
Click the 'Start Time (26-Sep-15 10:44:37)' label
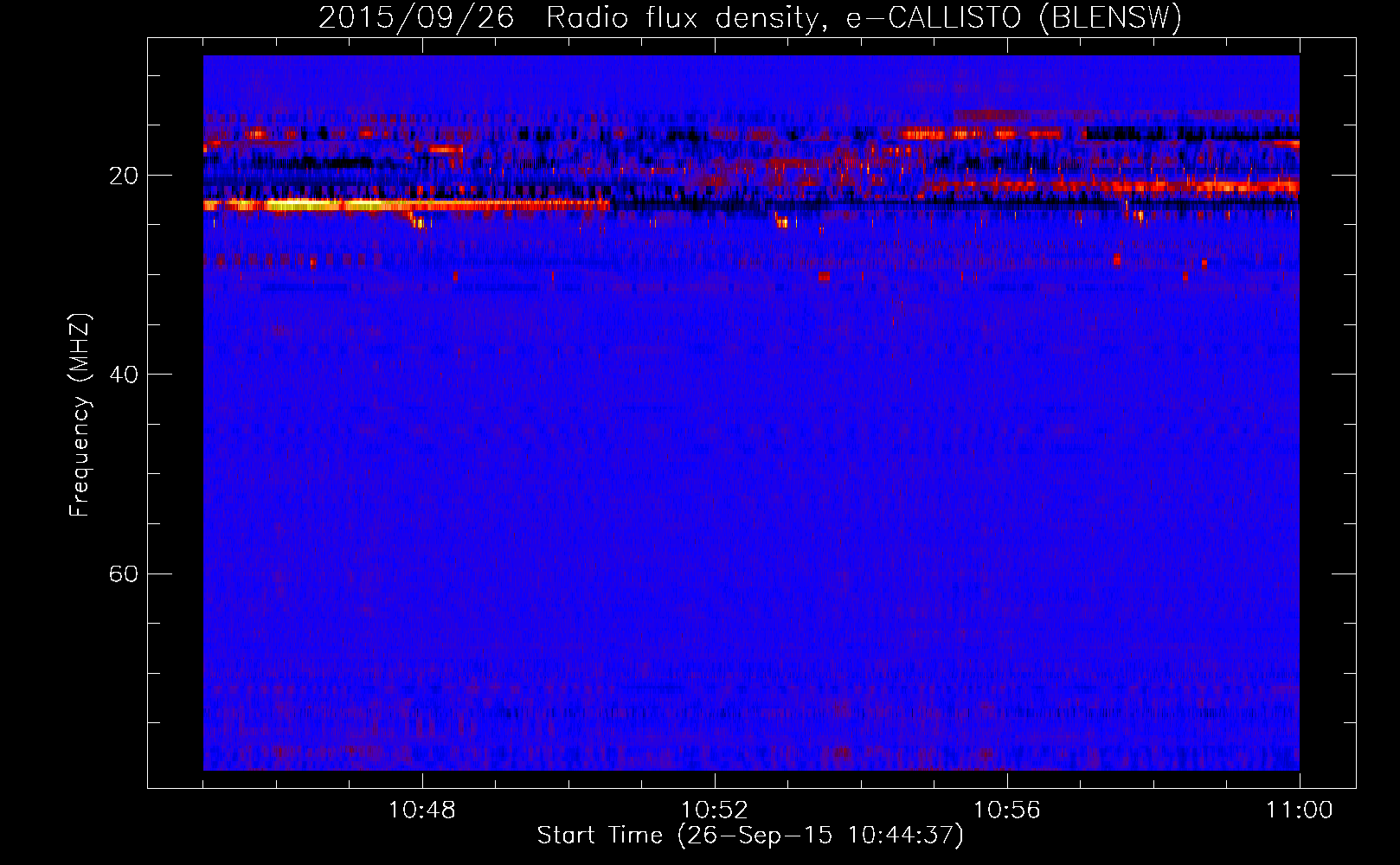pos(750,836)
